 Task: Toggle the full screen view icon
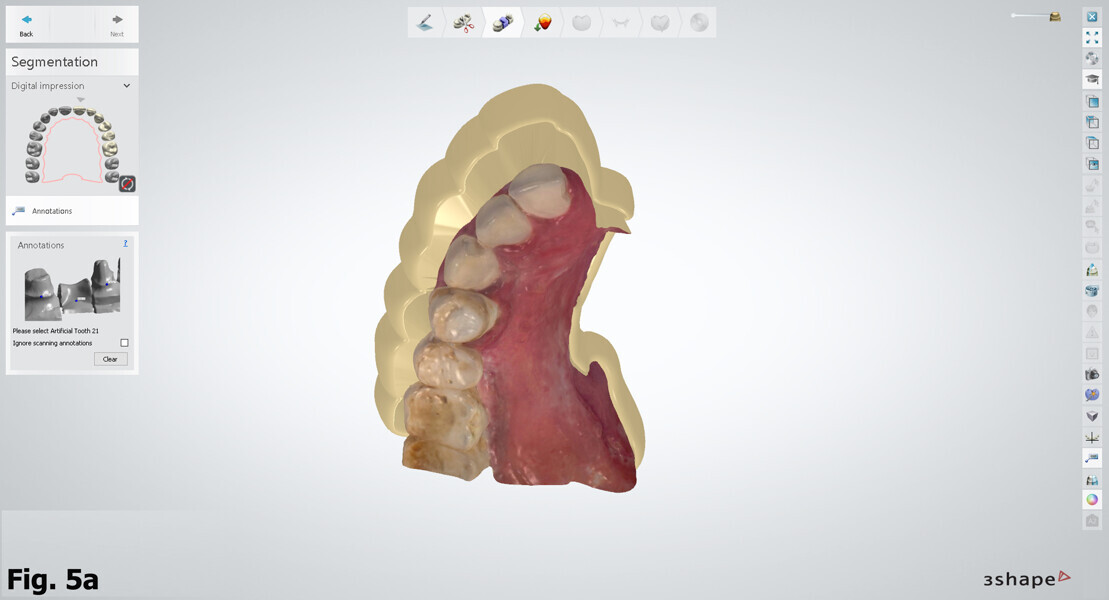(x=1092, y=38)
